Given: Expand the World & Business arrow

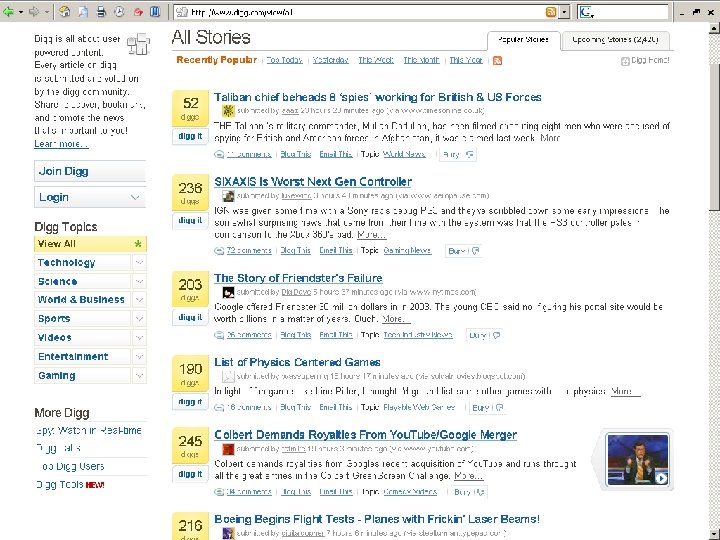Looking at the screenshot, I should tap(139, 300).
